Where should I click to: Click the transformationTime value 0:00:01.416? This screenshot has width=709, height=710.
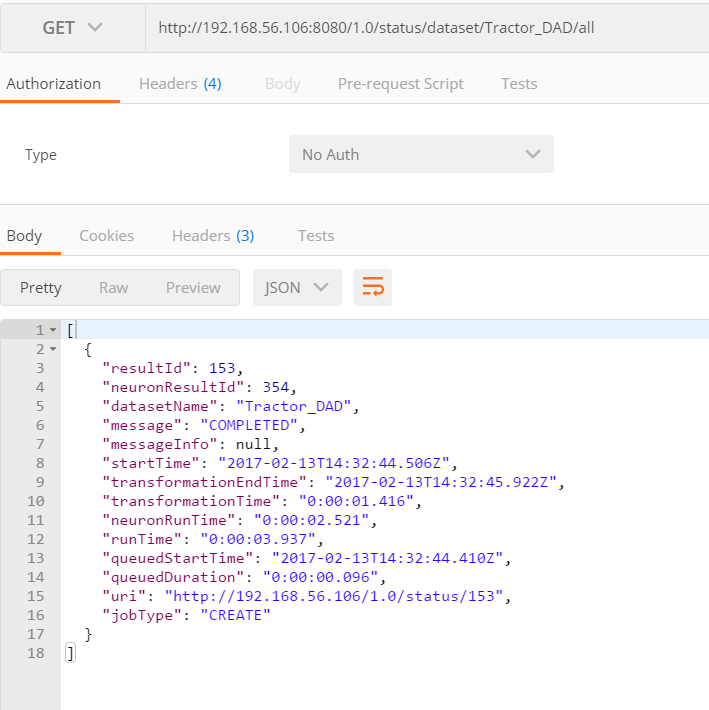356,501
